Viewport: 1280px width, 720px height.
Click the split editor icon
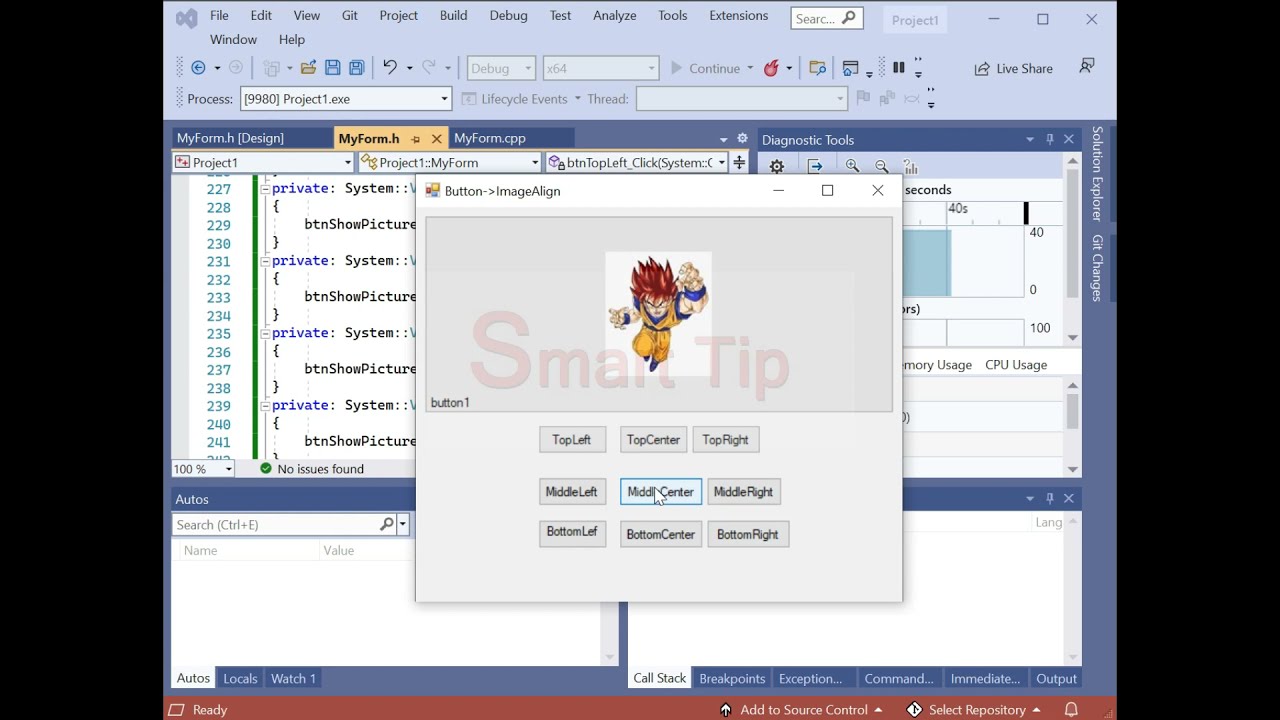[739, 162]
